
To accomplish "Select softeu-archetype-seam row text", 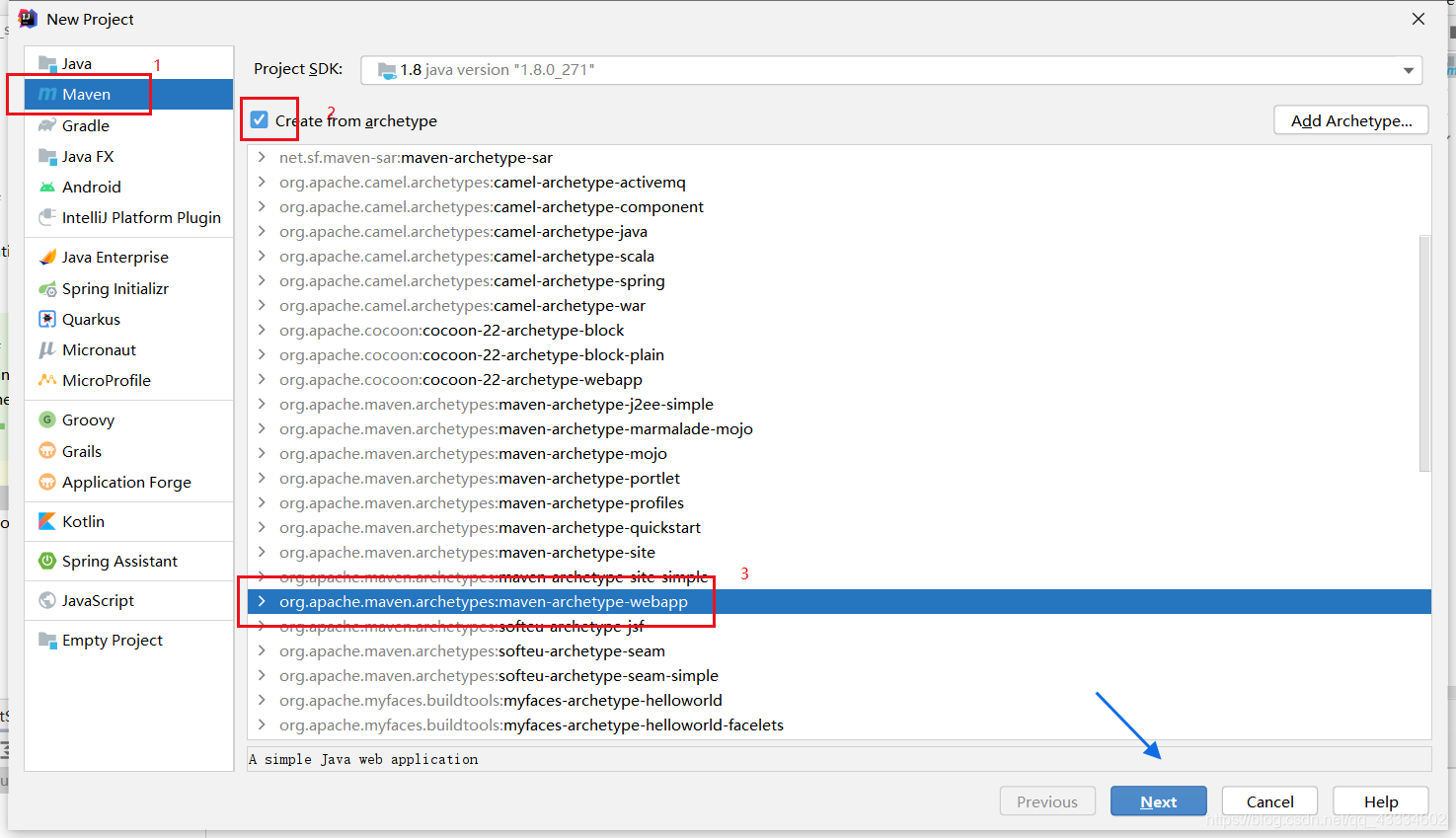I will tap(472, 650).
